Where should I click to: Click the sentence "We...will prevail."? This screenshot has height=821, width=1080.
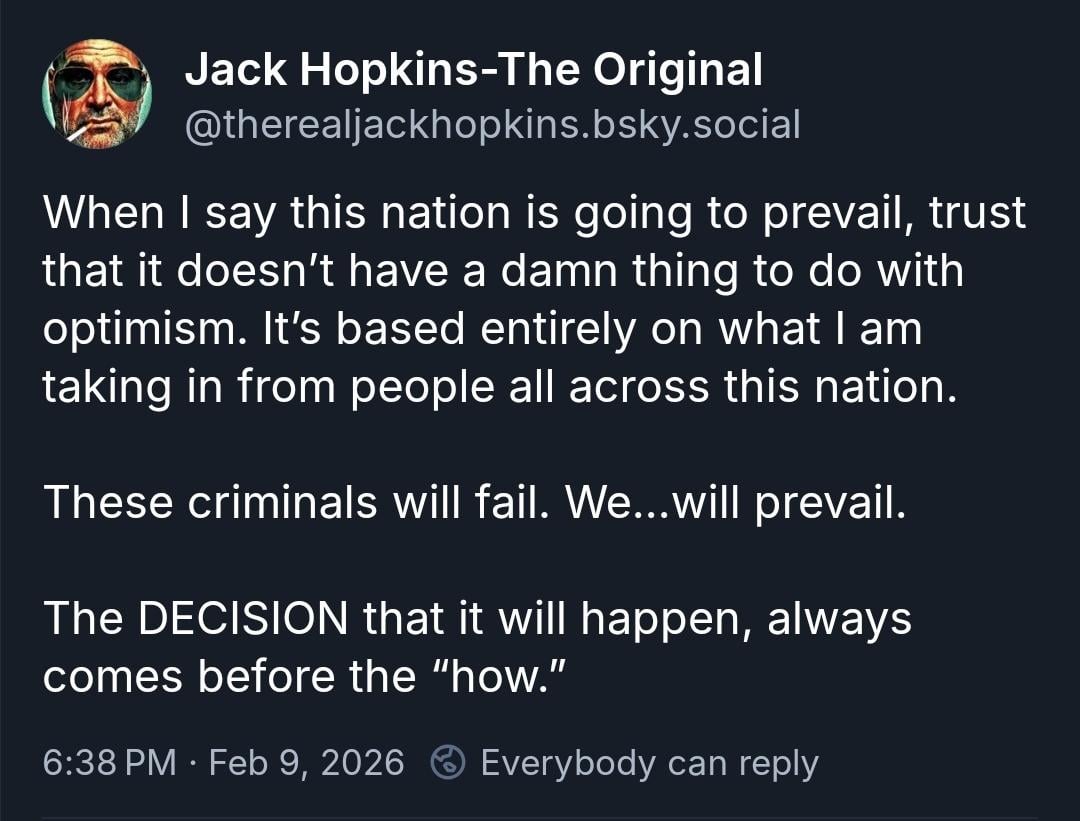735,500
